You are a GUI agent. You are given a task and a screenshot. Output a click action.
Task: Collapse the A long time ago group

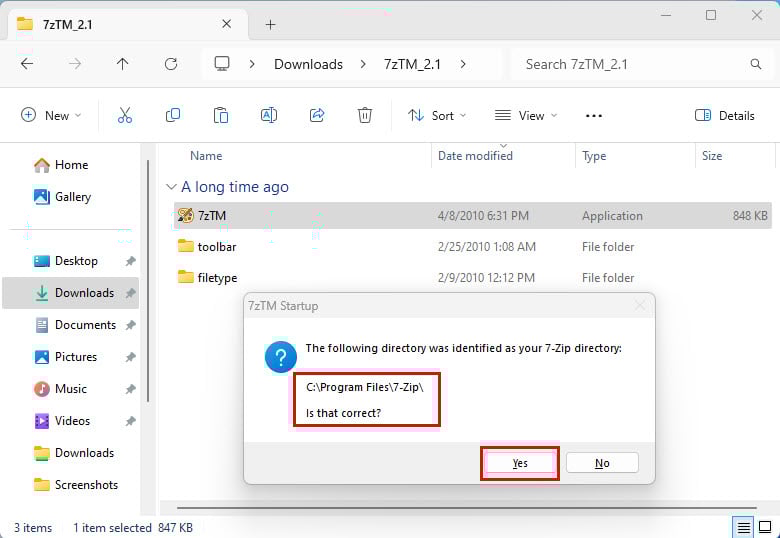(x=171, y=187)
